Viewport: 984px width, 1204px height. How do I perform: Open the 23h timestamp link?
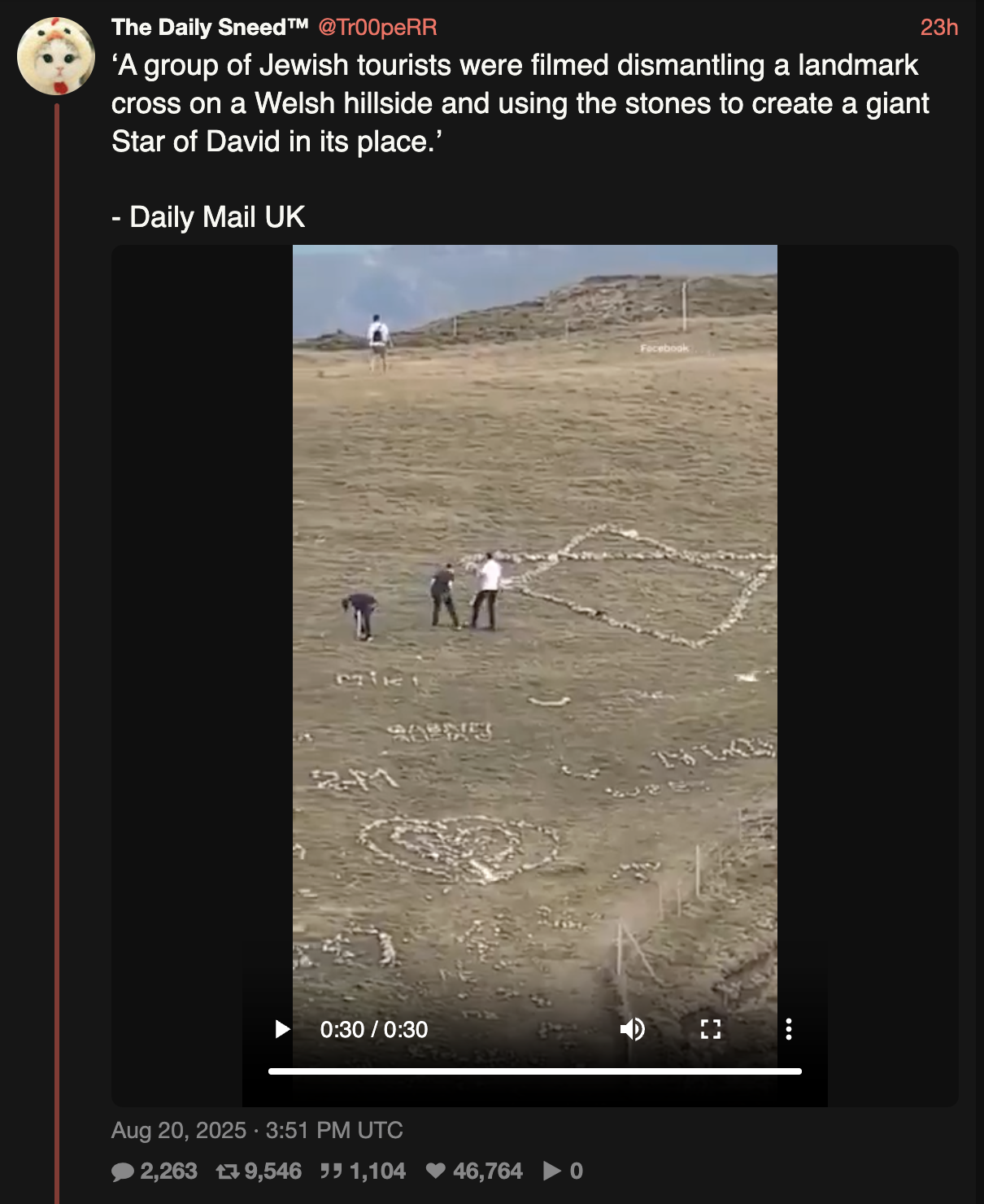point(939,27)
